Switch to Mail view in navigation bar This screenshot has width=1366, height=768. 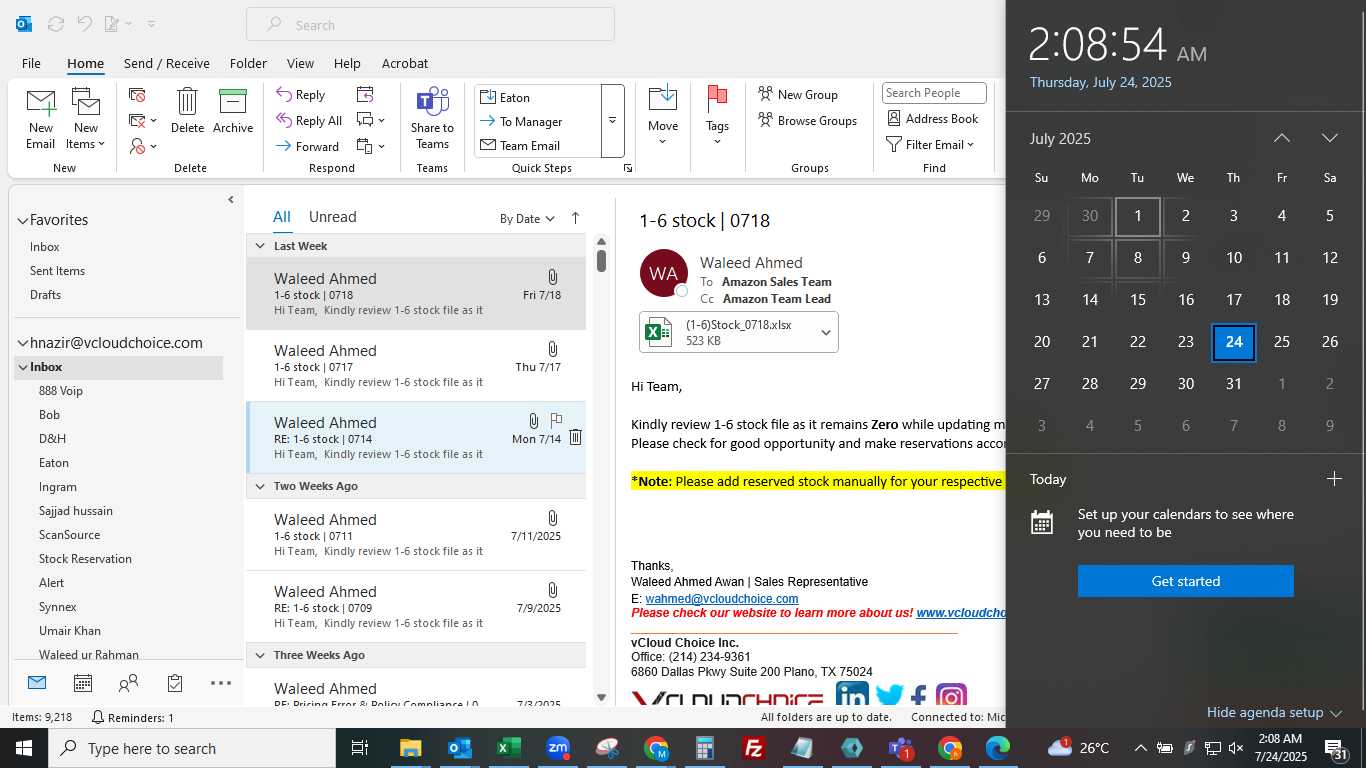coord(37,683)
